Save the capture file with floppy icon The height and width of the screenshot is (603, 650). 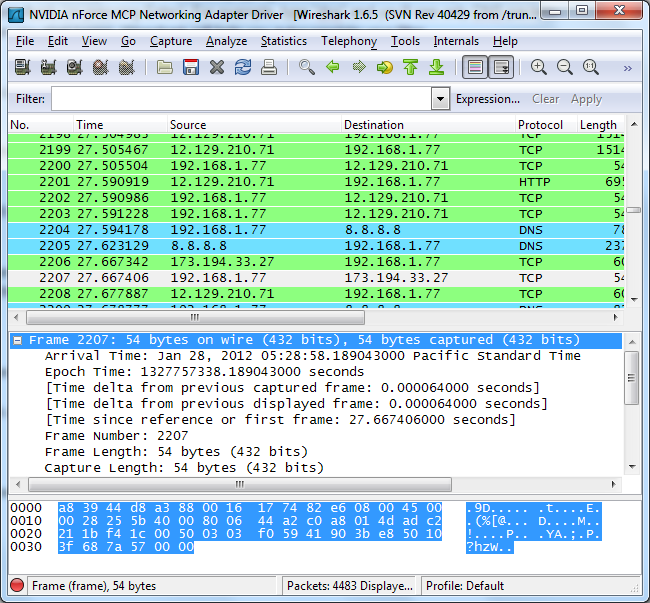pos(191,68)
